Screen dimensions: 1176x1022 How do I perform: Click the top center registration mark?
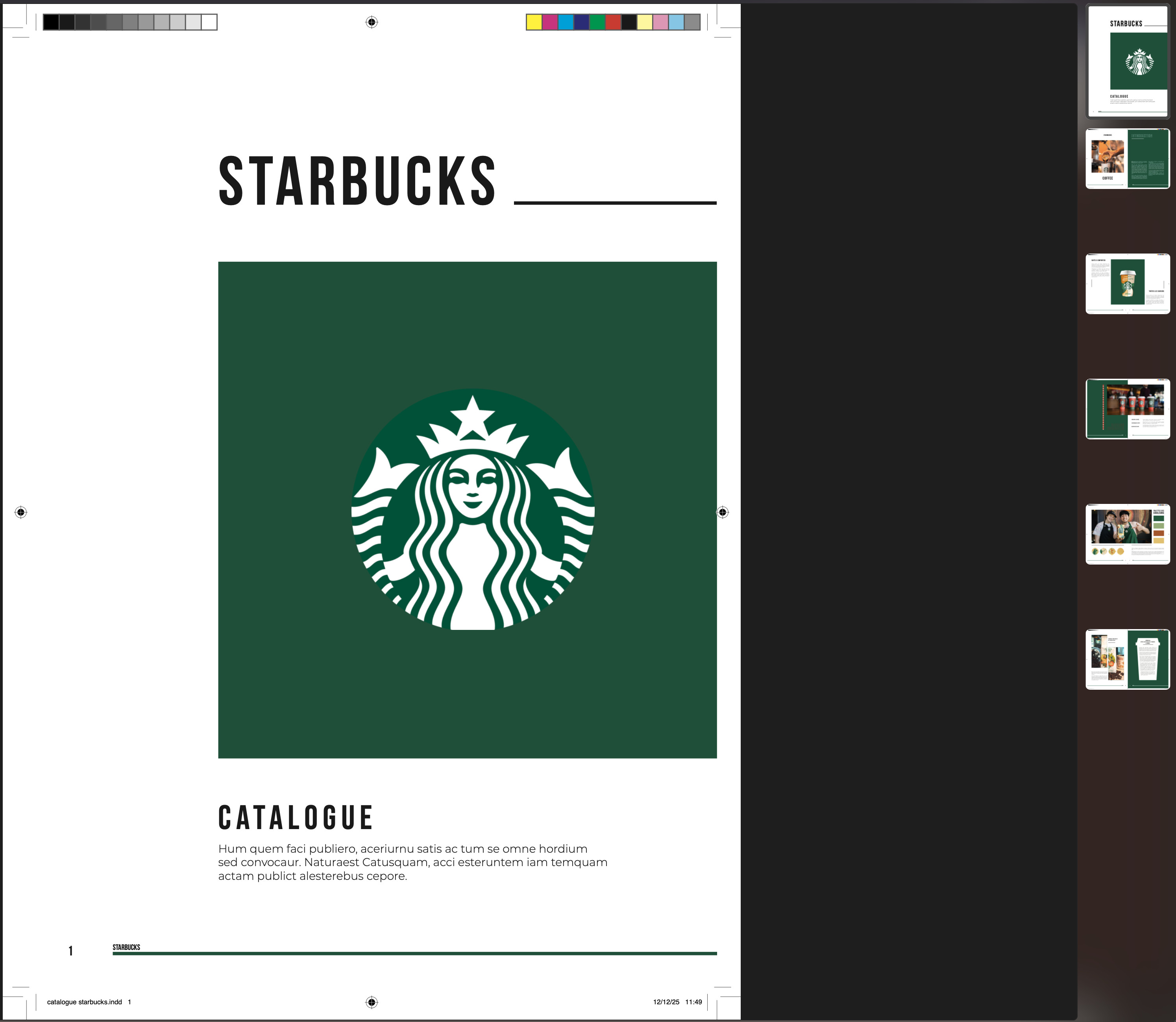pyautogui.click(x=371, y=22)
